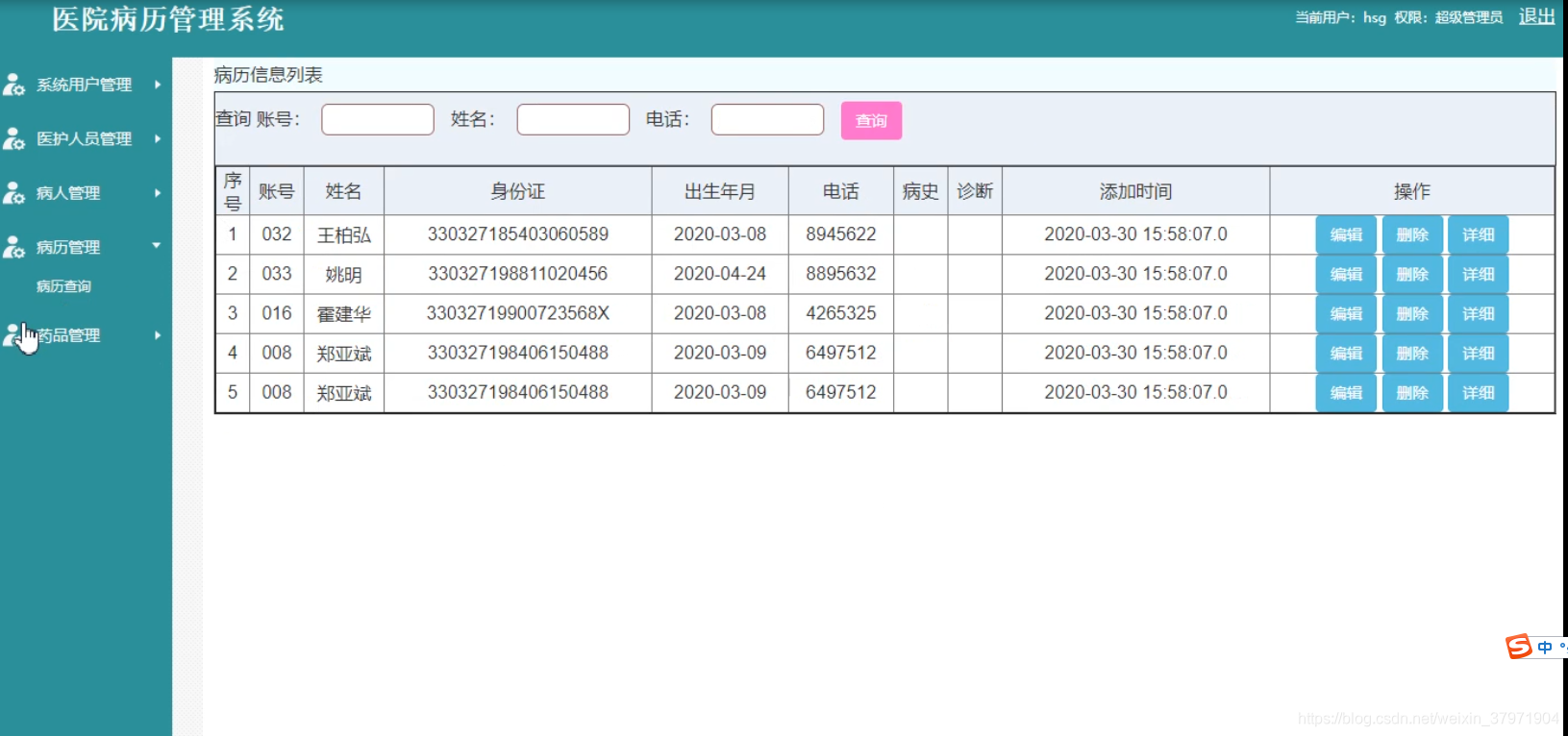Click the 操作 column header
The width and height of the screenshot is (1568, 736).
(1412, 191)
